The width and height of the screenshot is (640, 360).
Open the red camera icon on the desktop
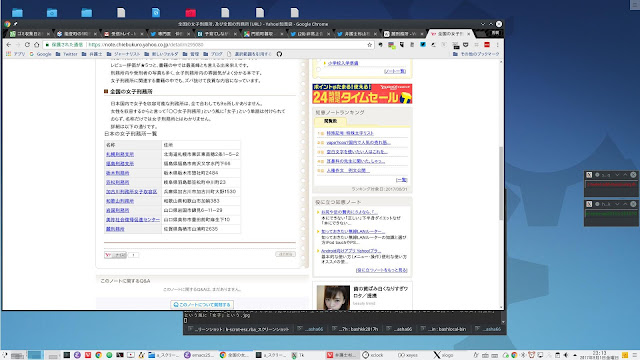191,13
